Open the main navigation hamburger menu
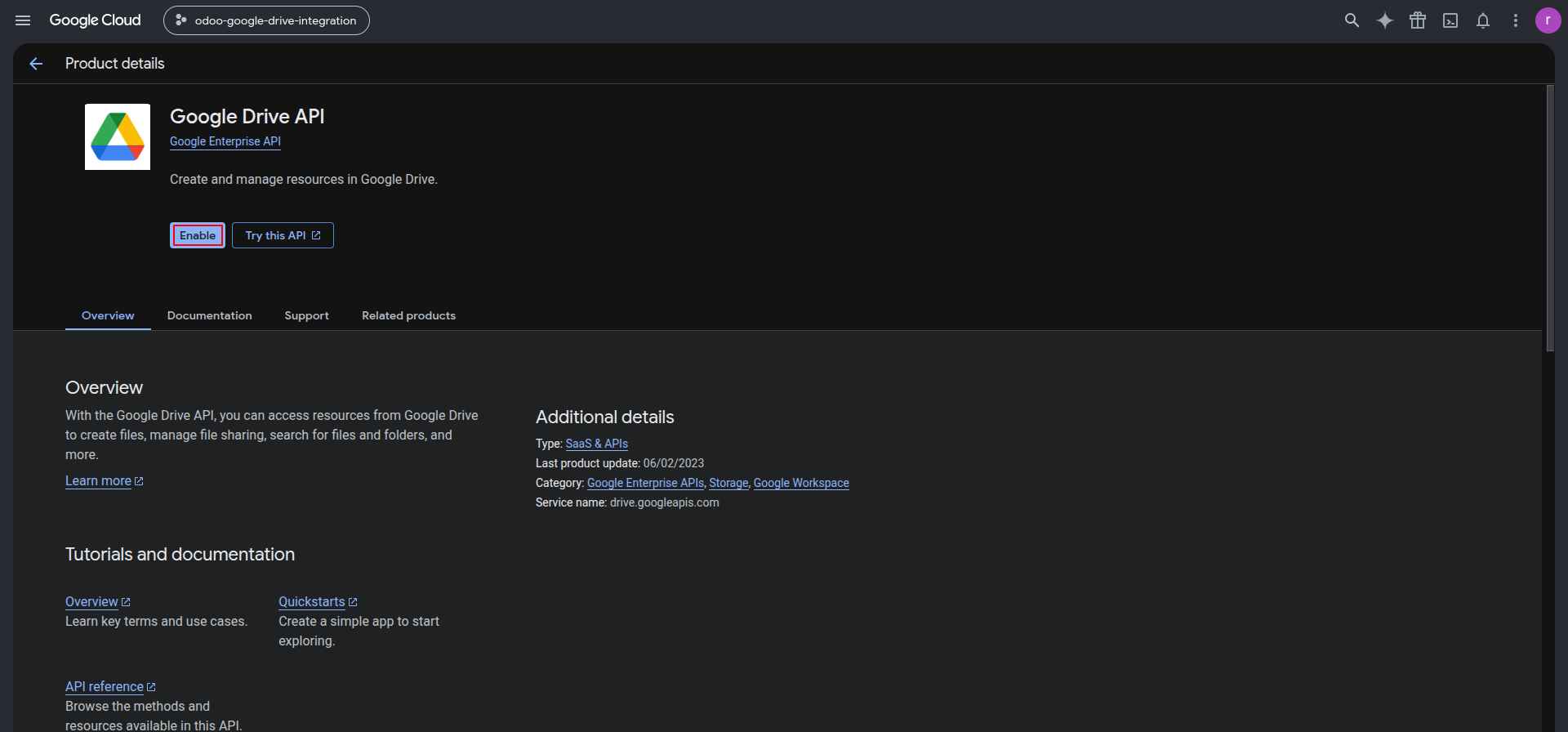Screen dimensions: 1568x732 tap(23, 20)
